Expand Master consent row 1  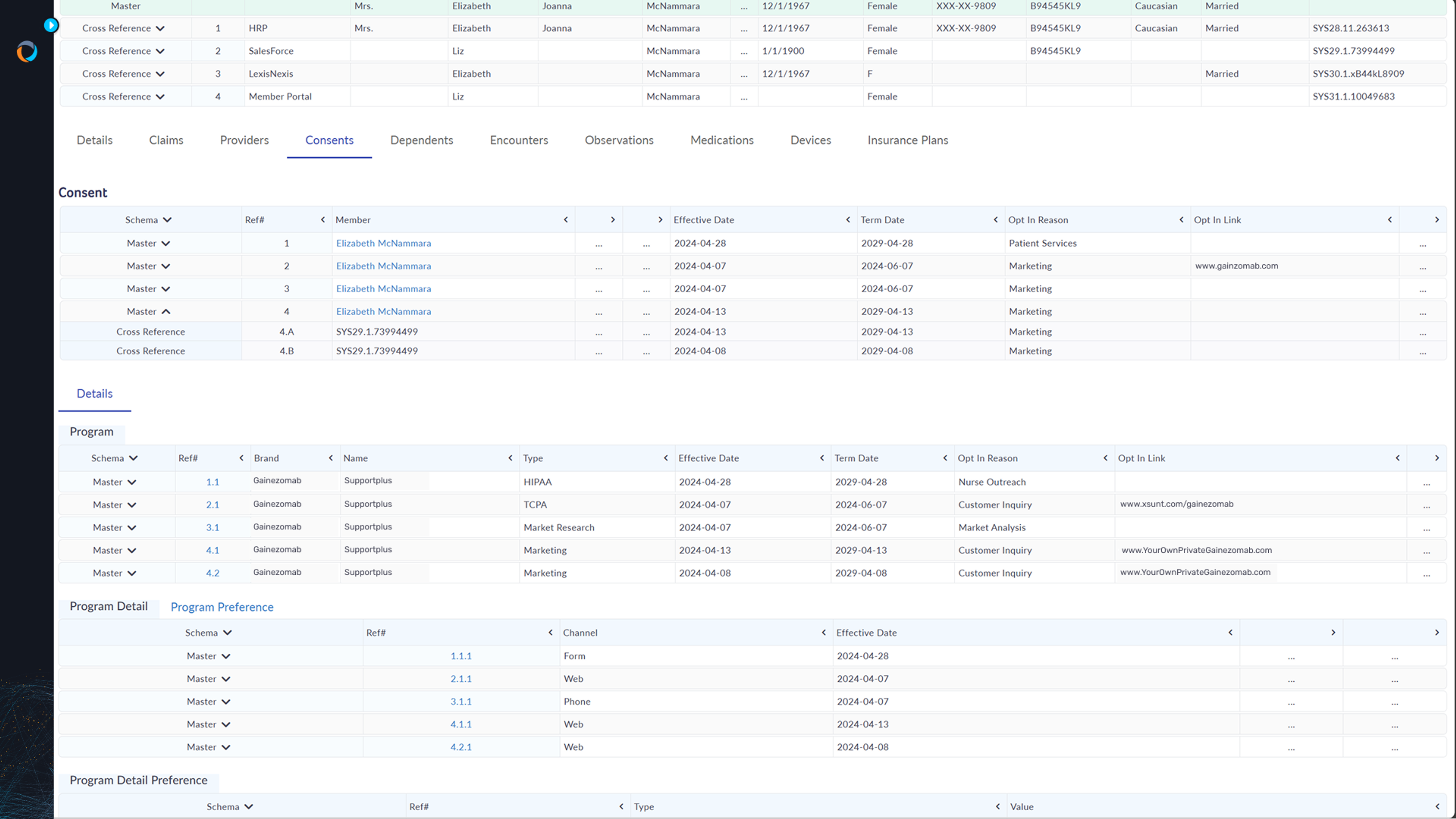[x=166, y=243]
